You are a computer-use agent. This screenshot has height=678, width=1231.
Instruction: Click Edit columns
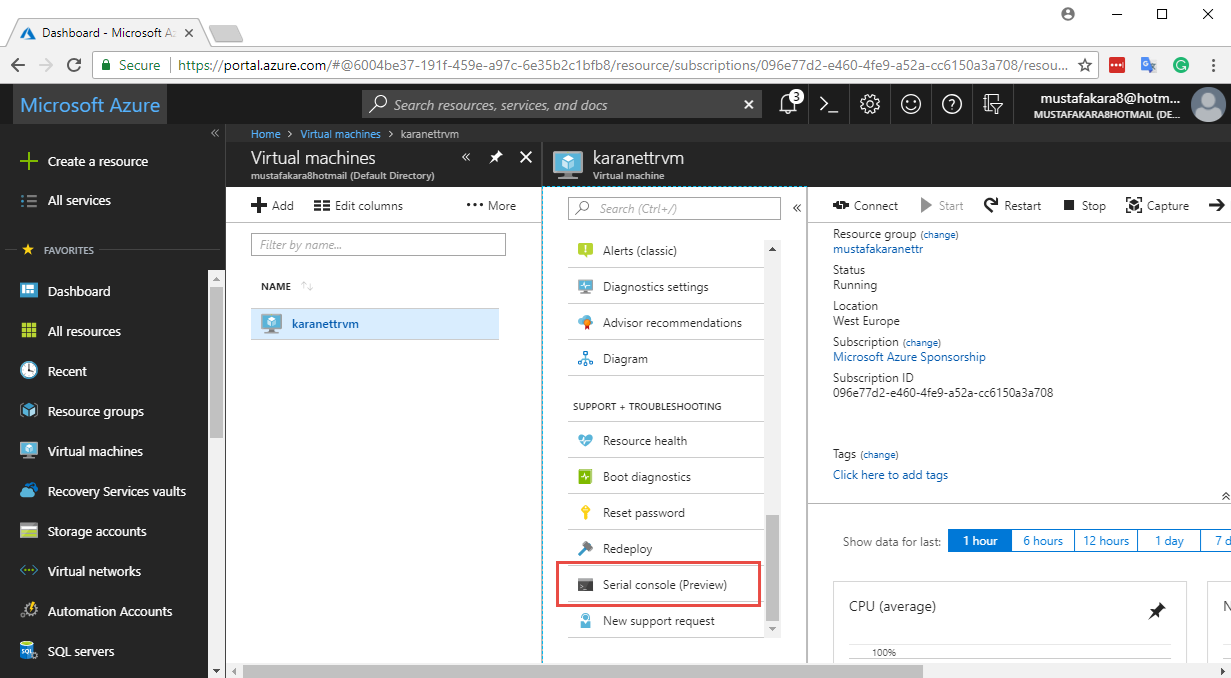(x=358, y=205)
